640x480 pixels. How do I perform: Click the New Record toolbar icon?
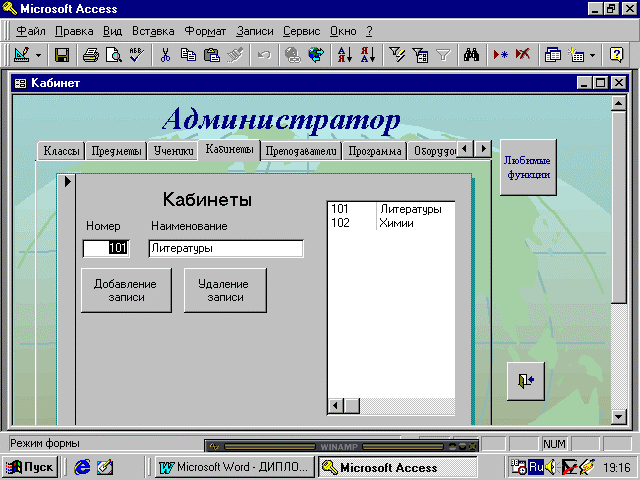tap(501, 55)
